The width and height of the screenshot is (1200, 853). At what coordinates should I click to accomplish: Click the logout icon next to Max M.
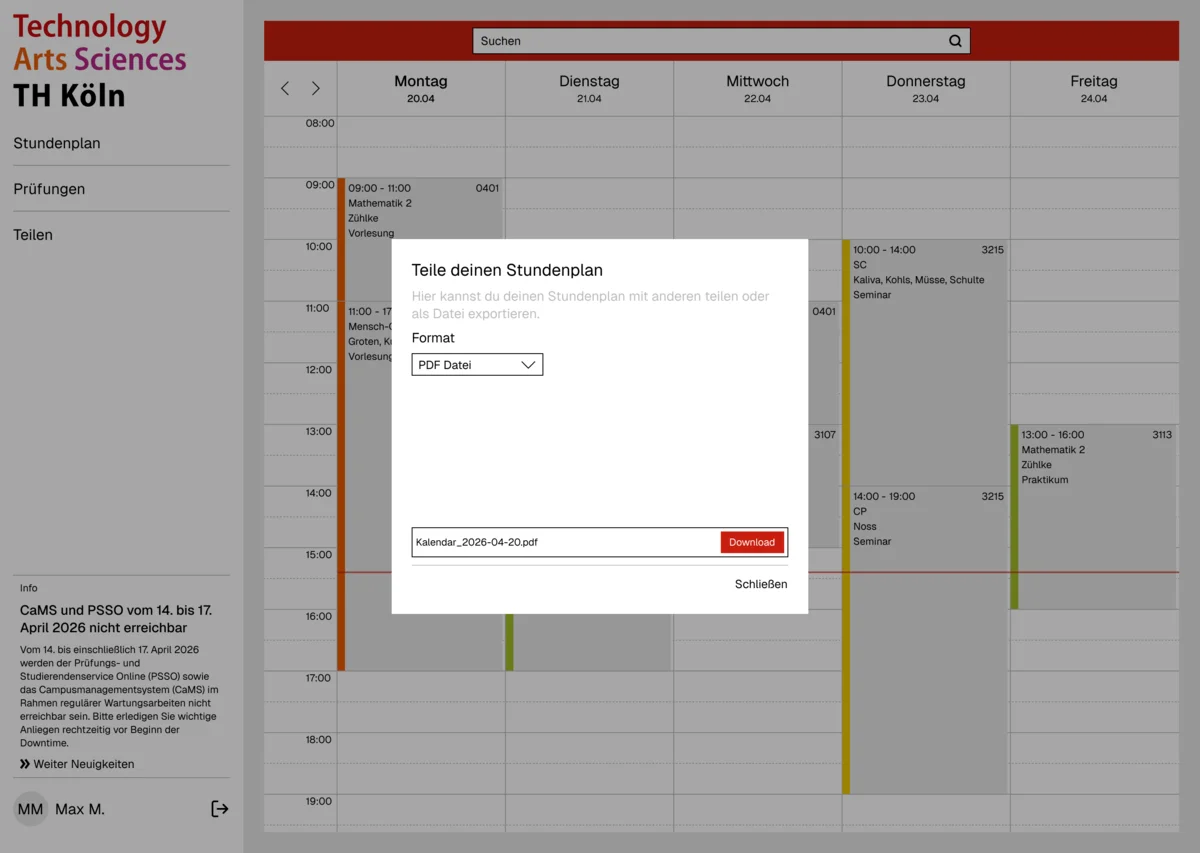point(220,809)
